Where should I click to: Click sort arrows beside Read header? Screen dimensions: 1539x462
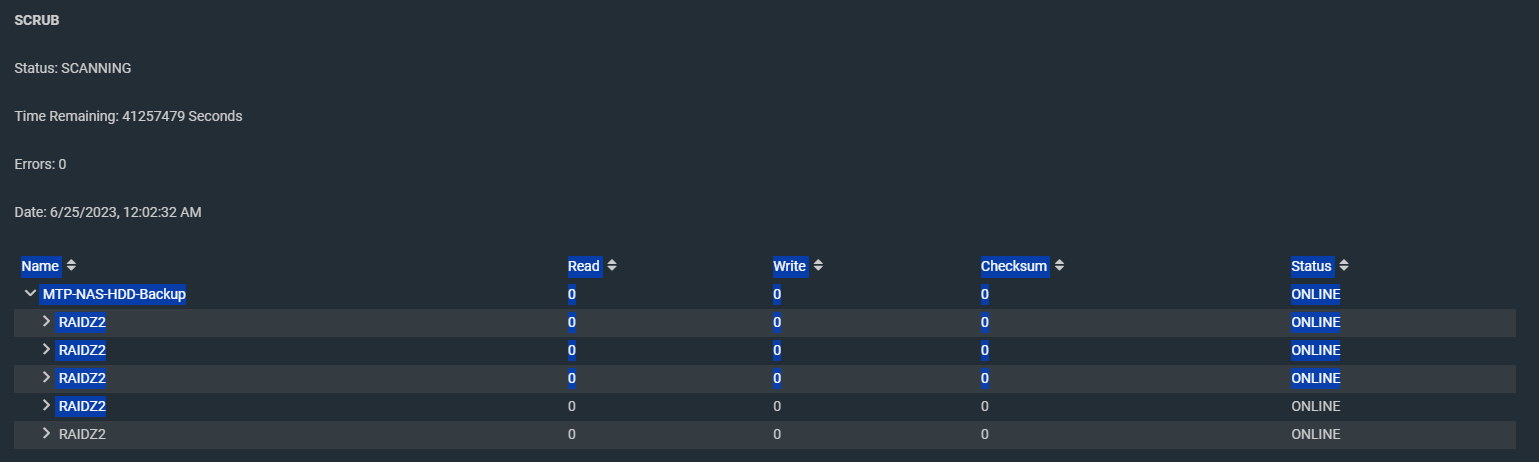[612, 266]
